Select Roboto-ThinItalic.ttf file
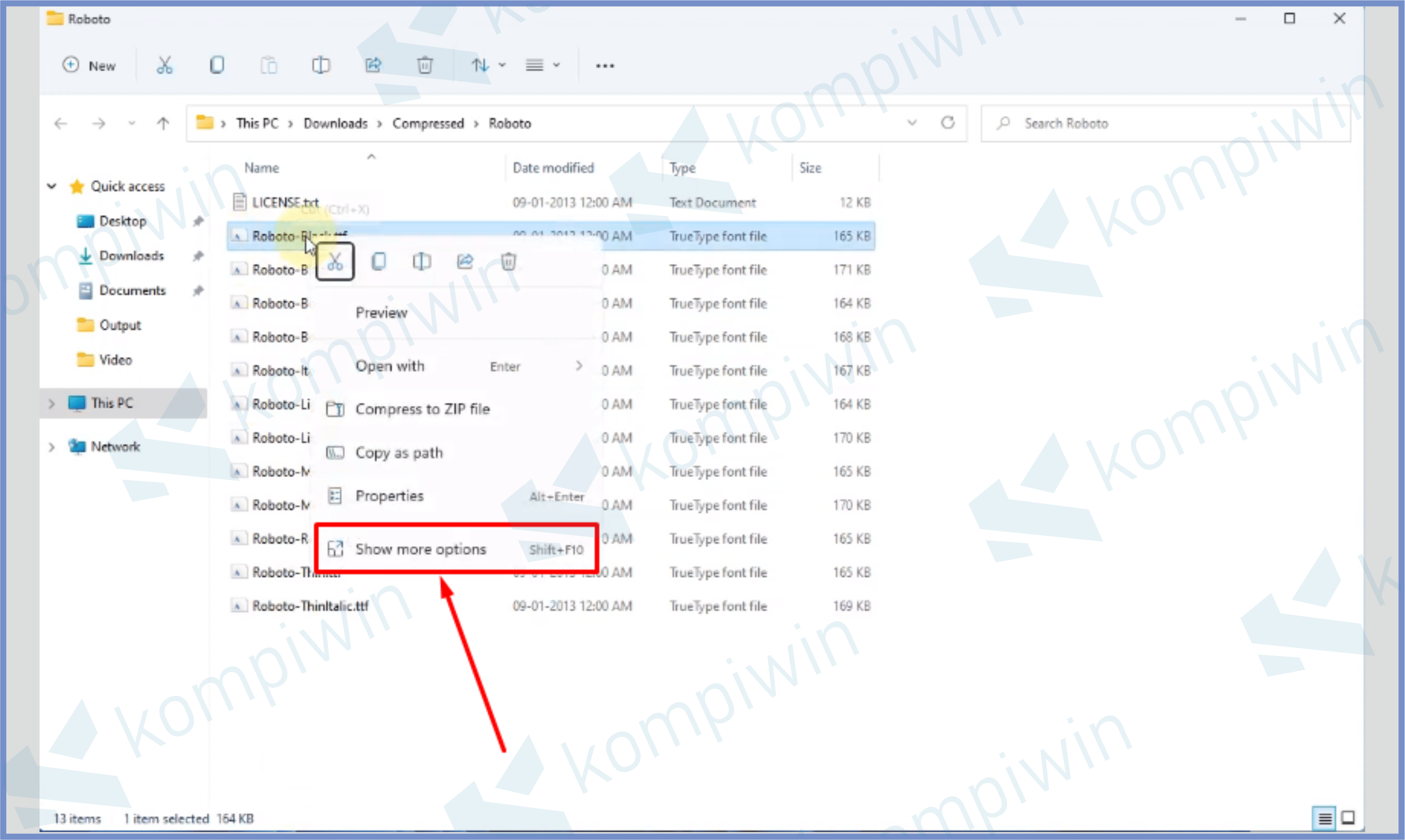The height and width of the screenshot is (840, 1405). click(310, 606)
